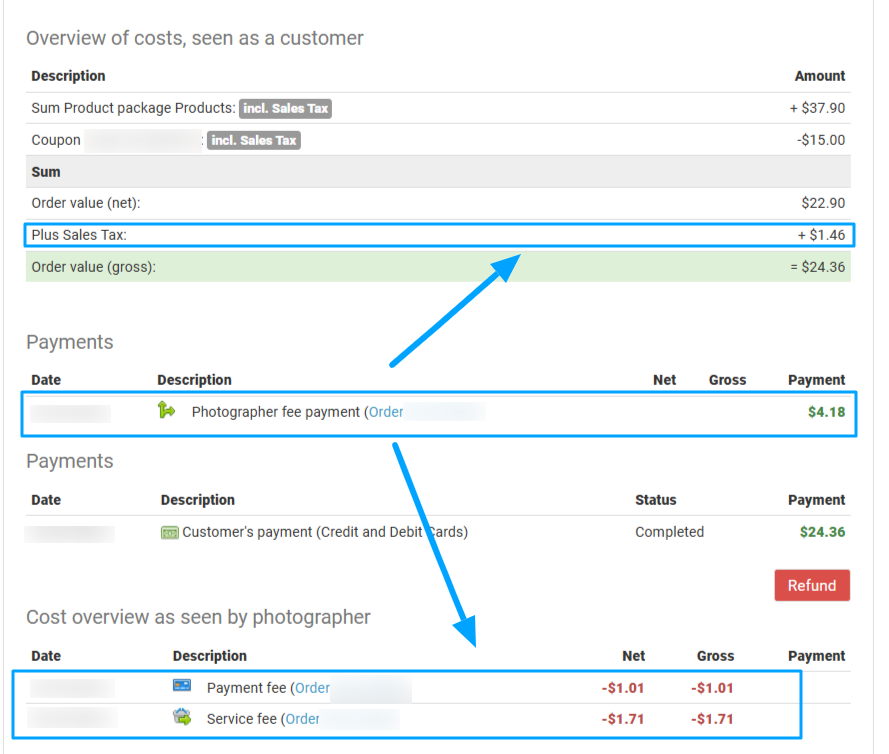Click the = $24.36 order value gross amount

point(818,267)
